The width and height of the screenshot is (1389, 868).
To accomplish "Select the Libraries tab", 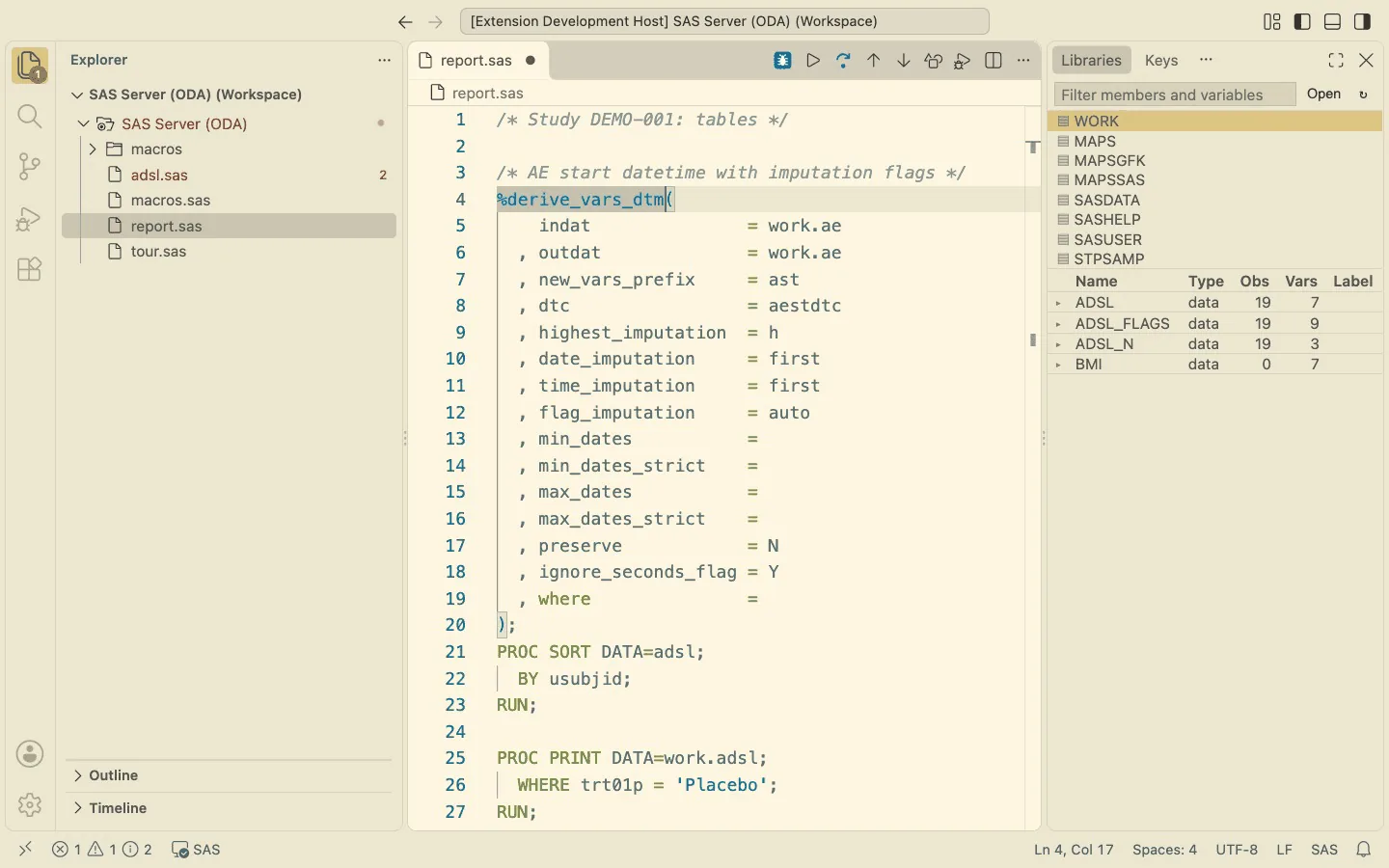I will pos(1091,60).
